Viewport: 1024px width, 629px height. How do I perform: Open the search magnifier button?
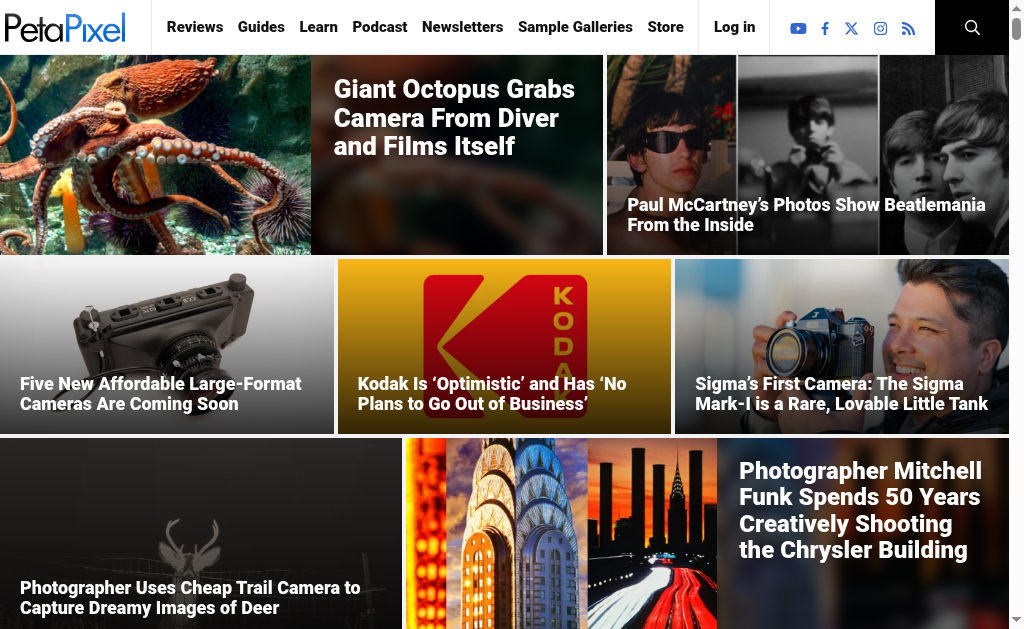click(972, 27)
